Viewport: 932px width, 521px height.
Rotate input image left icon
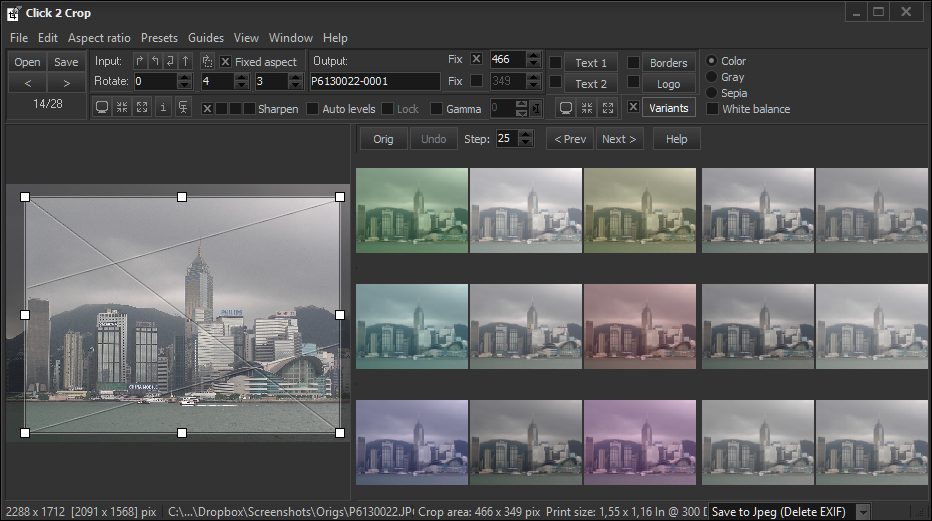155,61
